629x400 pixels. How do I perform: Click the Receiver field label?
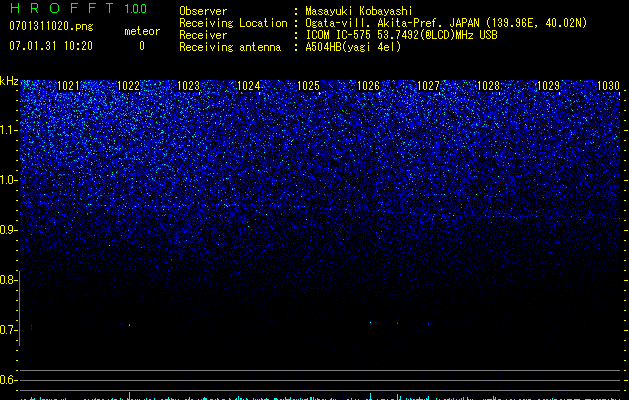click(203, 35)
